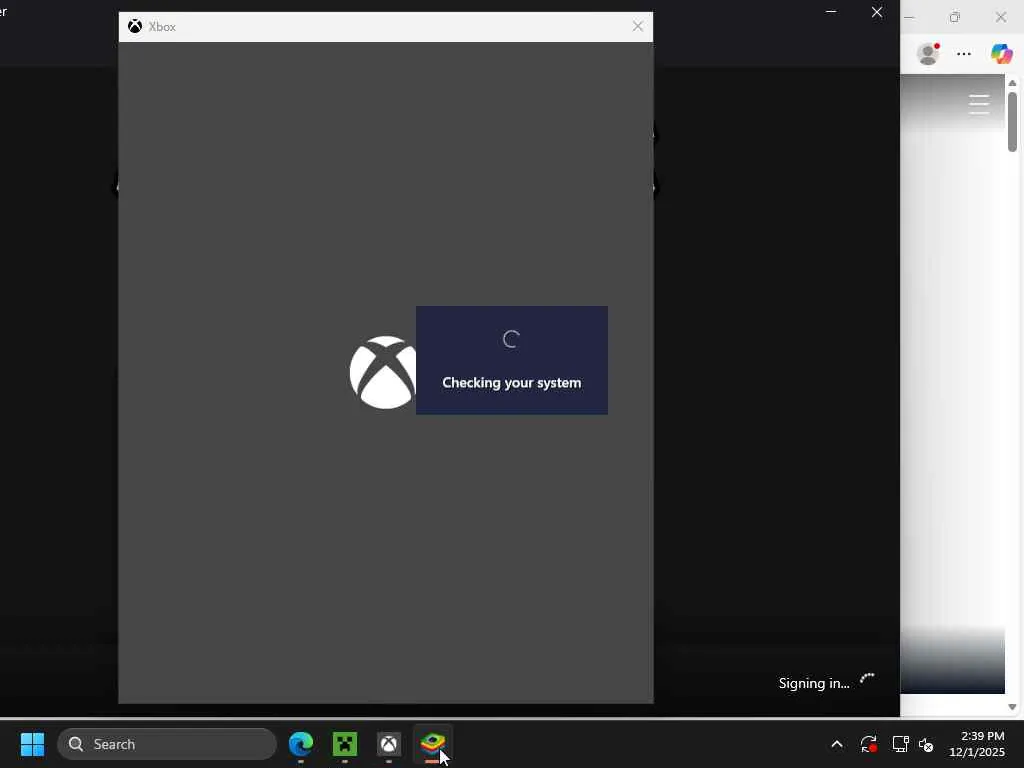Screen dimensions: 1024x768
Task: Click the sync status tray icon
Action: (869, 744)
